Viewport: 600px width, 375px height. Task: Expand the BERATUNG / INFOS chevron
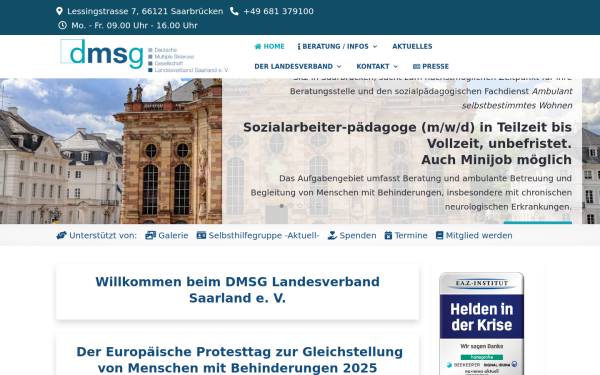375,46
